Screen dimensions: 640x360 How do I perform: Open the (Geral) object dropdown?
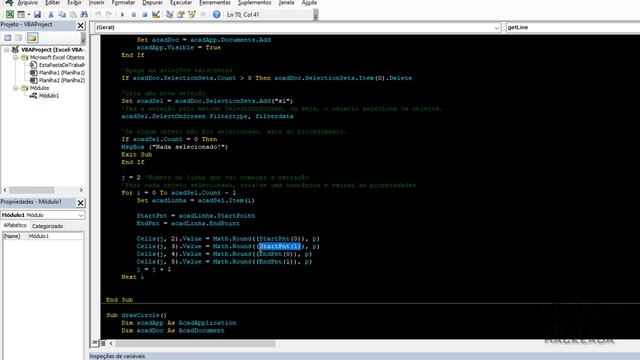[496, 27]
